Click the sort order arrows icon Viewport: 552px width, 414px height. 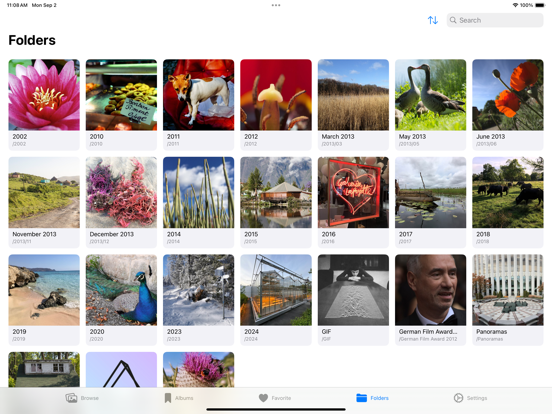click(433, 20)
